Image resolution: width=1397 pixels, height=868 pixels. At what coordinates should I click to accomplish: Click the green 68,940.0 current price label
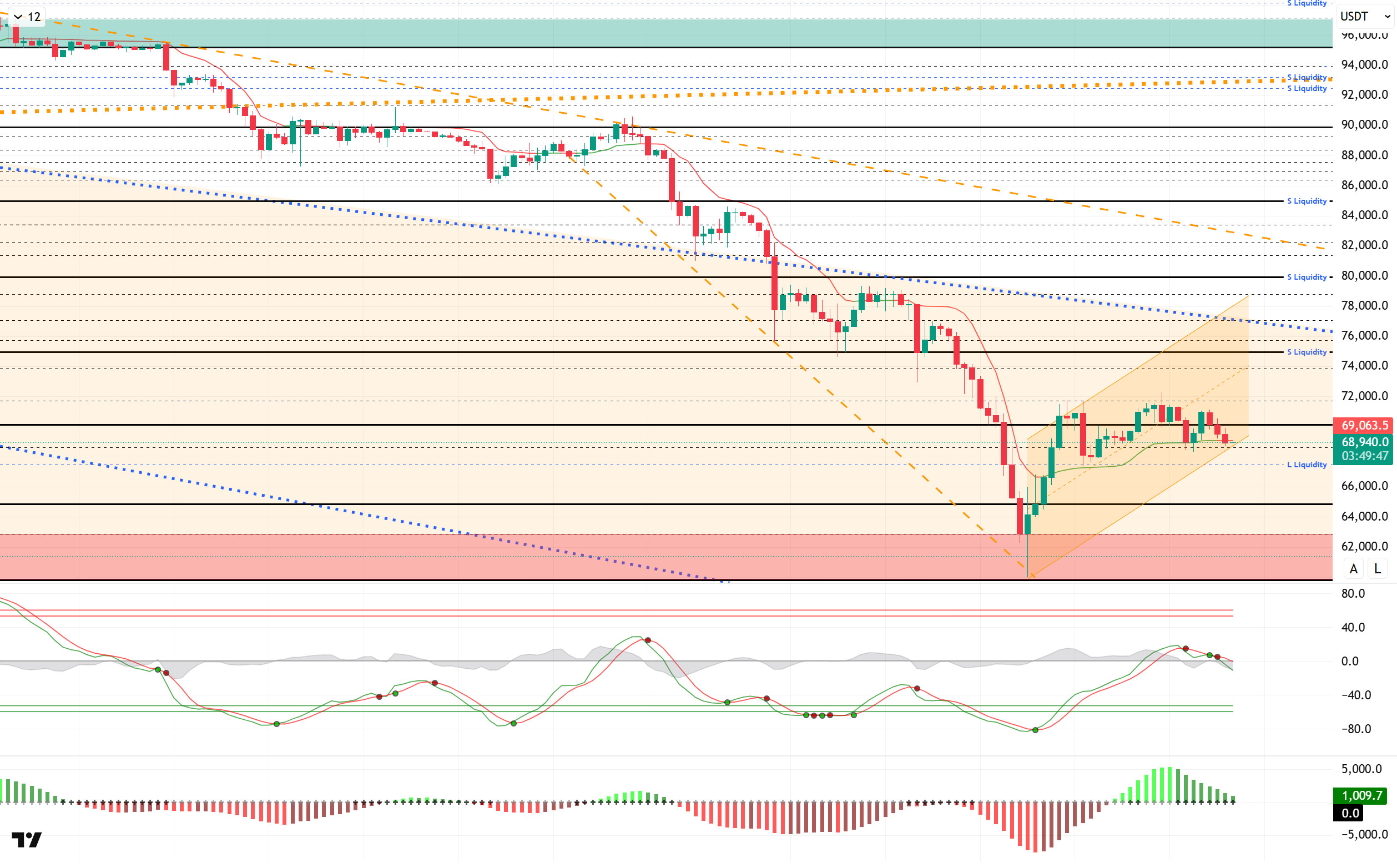[1363, 442]
